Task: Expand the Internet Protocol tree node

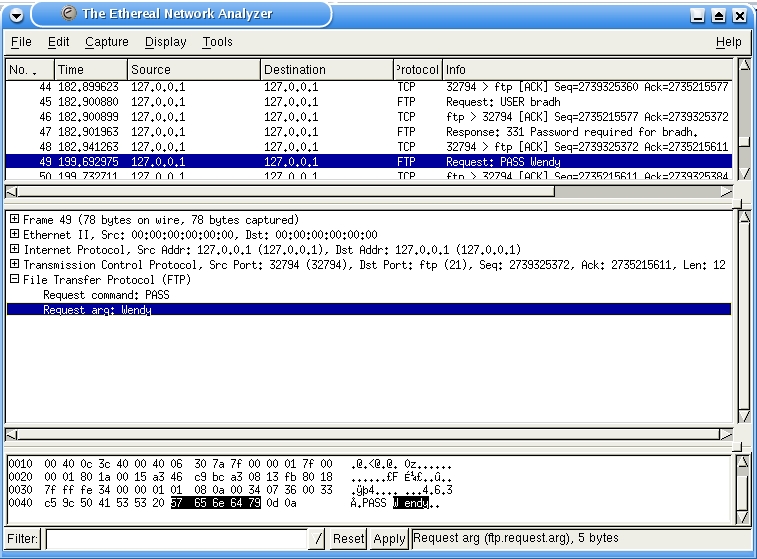Action: click(x=14, y=250)
